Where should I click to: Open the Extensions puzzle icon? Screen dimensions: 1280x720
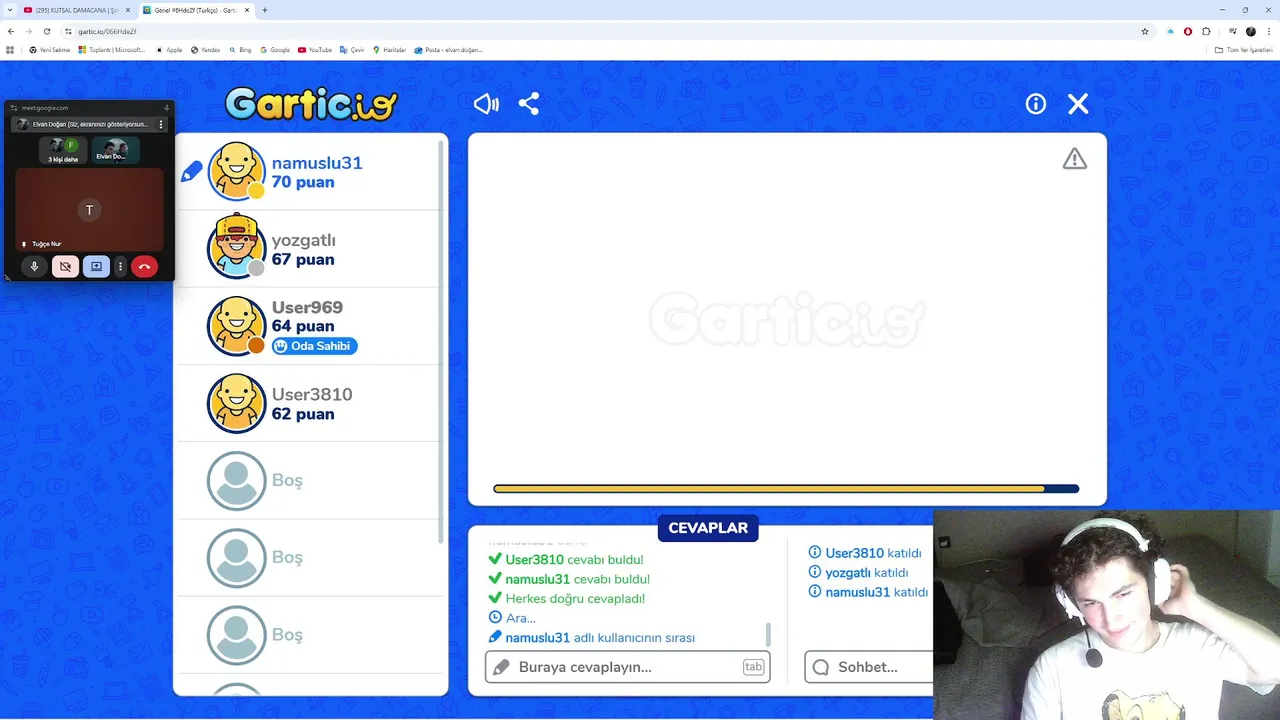point(1206,31)
